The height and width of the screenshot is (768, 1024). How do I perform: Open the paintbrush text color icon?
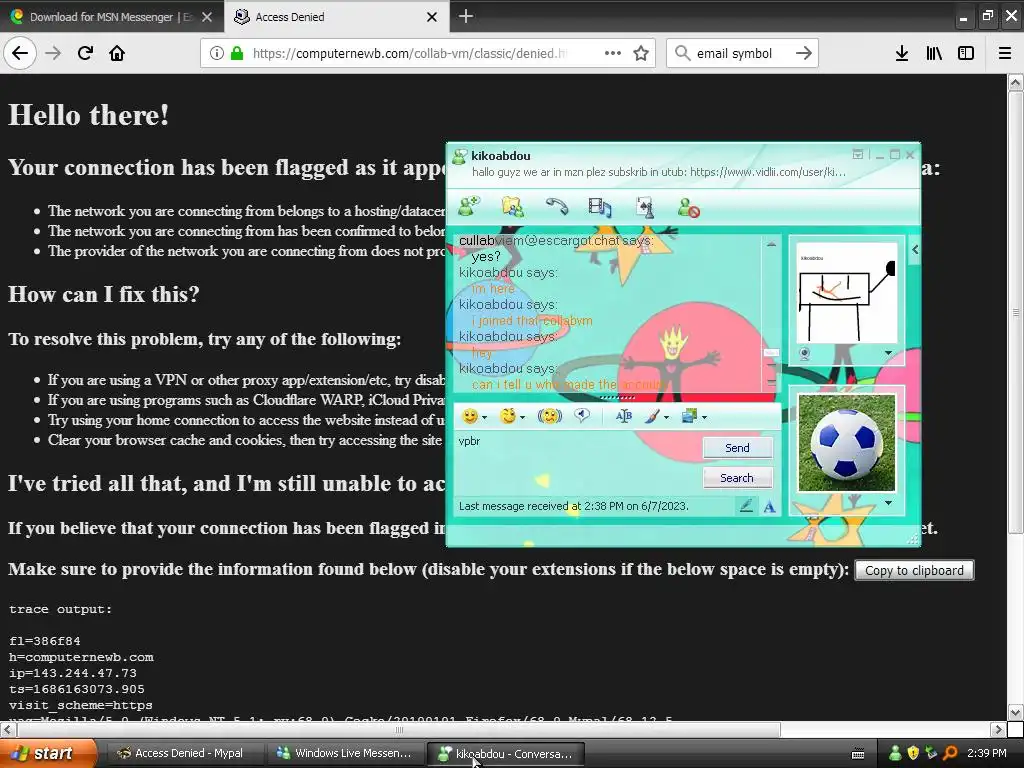coord(652,416)
